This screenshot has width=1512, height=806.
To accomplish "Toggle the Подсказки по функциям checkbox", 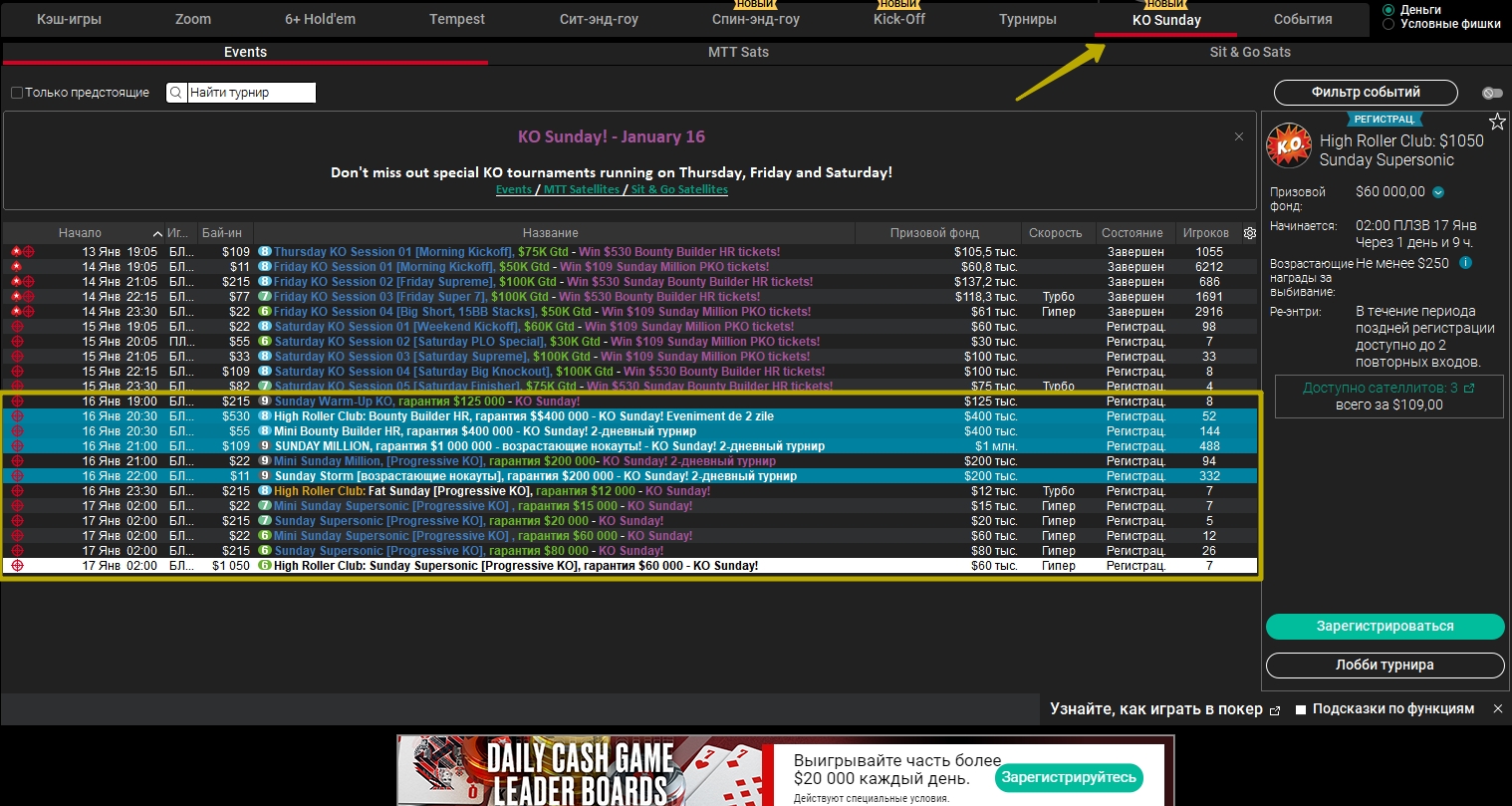I will (x=1301, y=709).
